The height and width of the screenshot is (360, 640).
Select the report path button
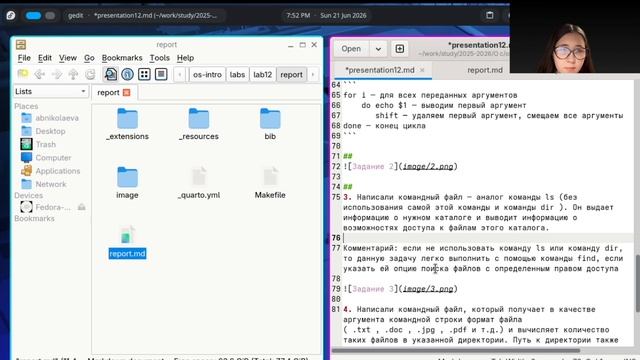point(291,75)
